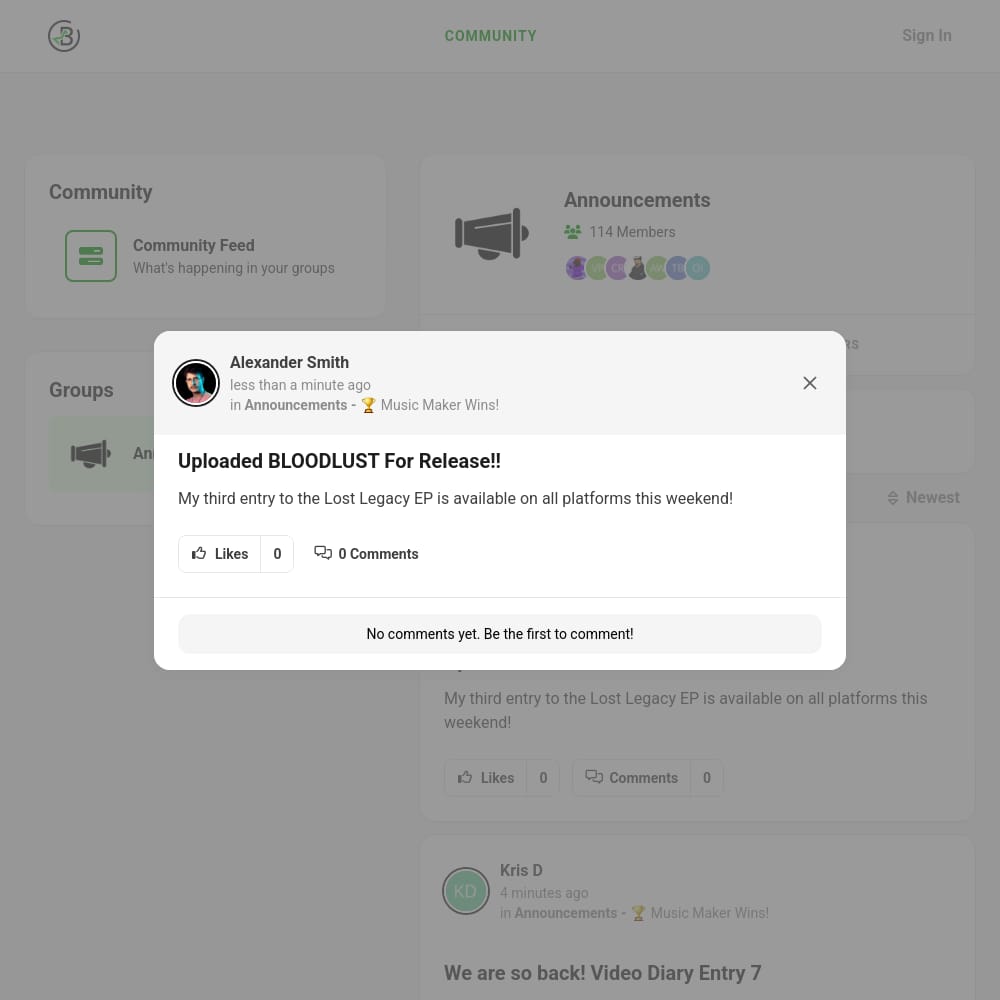Click the site logo in header

tap(64, 36)
